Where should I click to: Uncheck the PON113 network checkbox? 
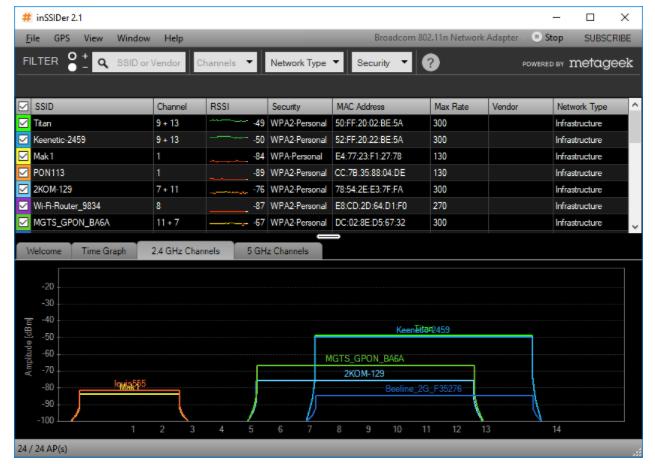coord(23,172)
